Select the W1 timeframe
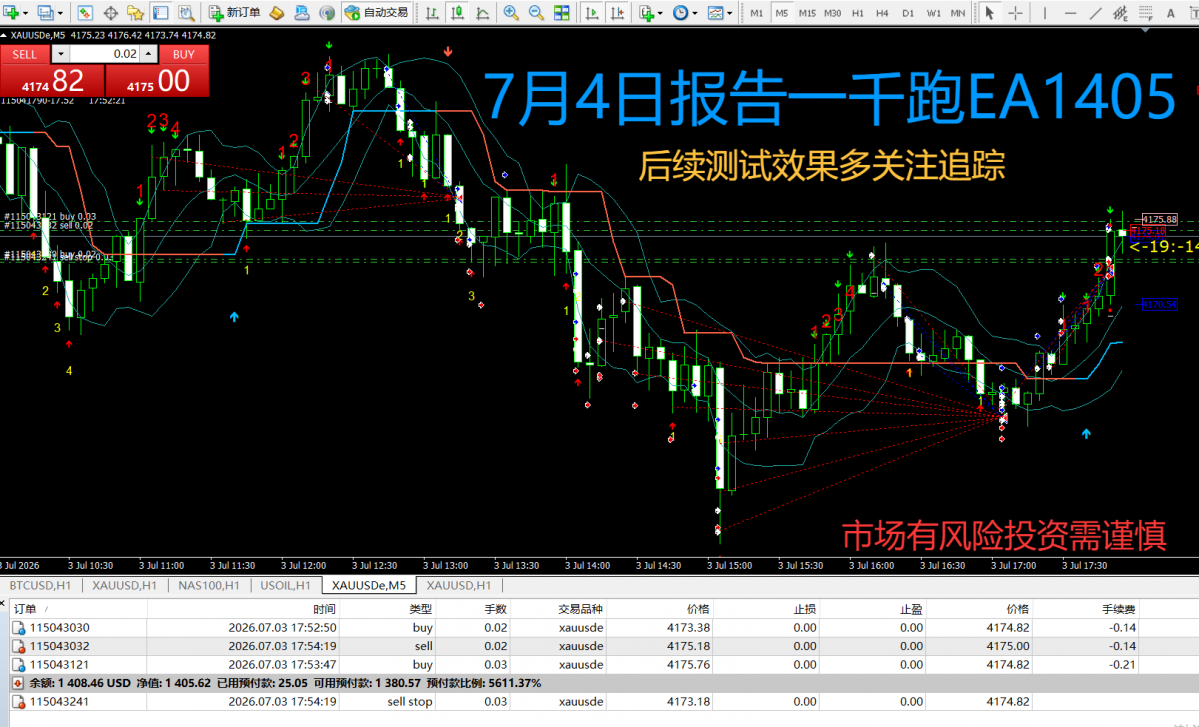The image size is (1199, 727). coord(934,13)
